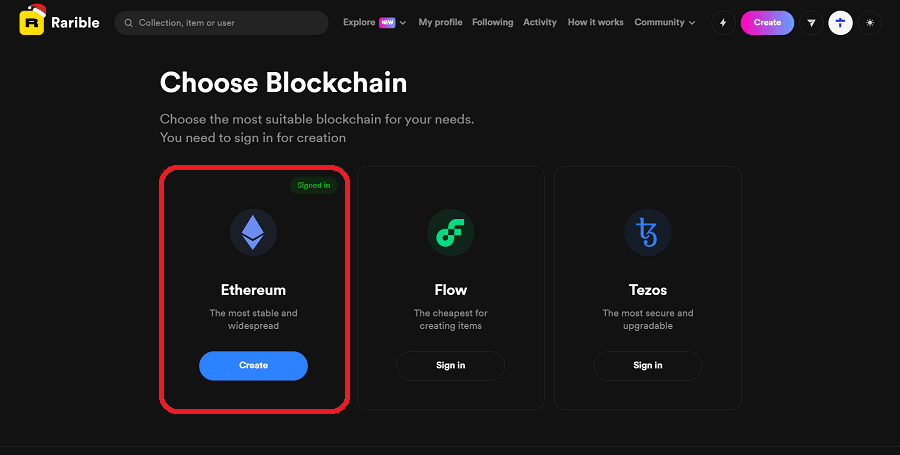
Task: Click the blue Ethereum Create button
Action: (253, 366)
